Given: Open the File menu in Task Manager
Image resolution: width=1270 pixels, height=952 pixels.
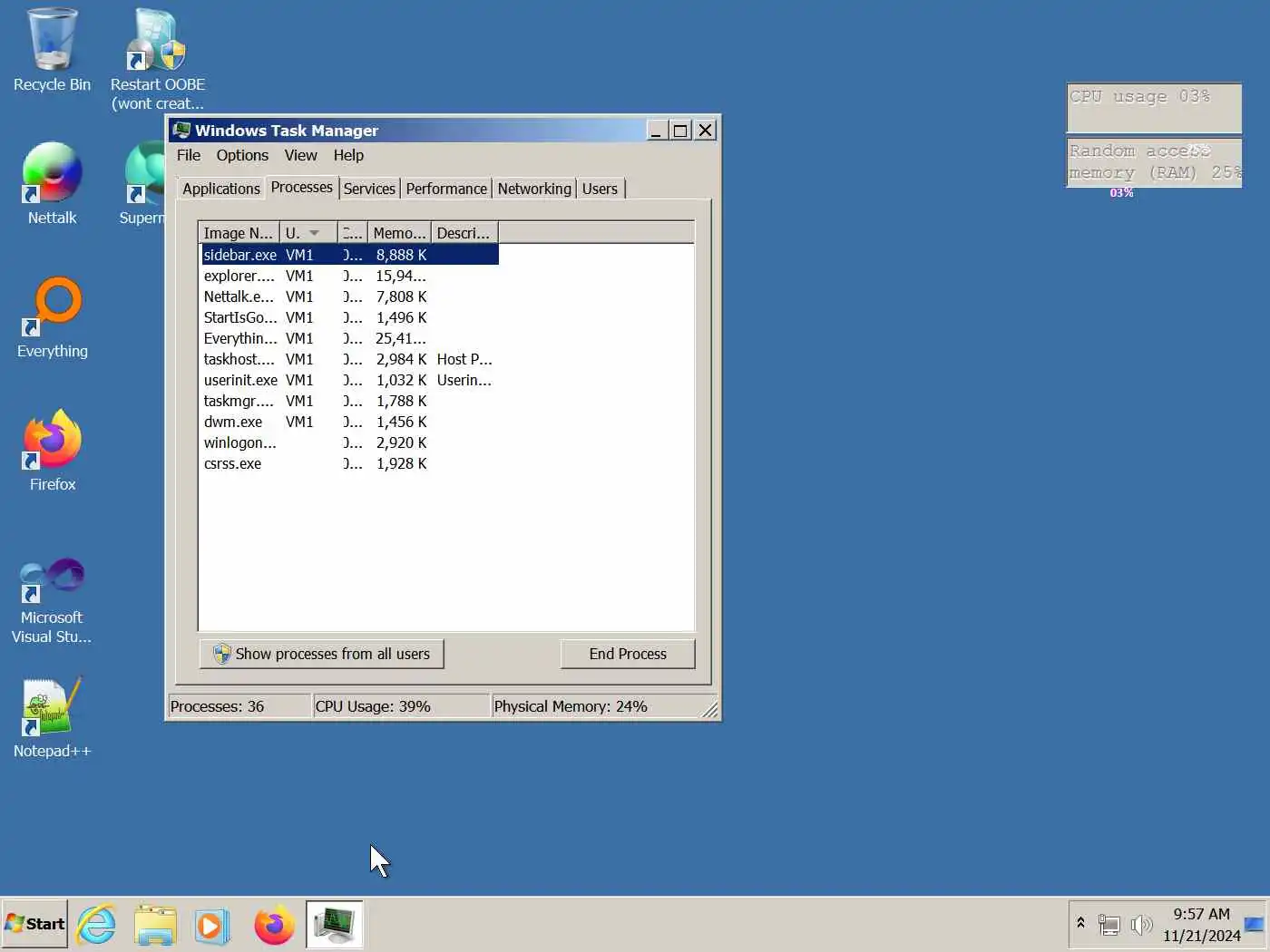Looking at the screenshot, I should [x=189, y=155].
